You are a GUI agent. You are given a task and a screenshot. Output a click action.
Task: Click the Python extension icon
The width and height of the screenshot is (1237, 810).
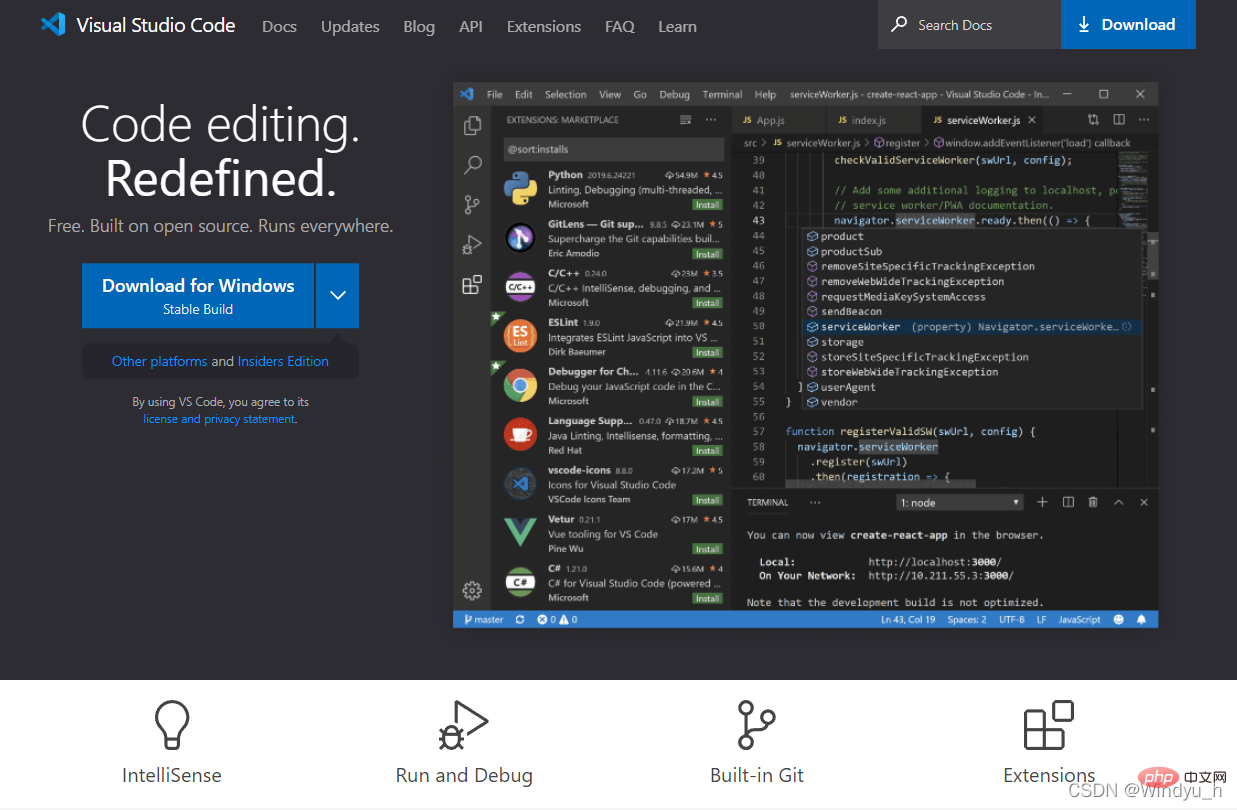520,188
